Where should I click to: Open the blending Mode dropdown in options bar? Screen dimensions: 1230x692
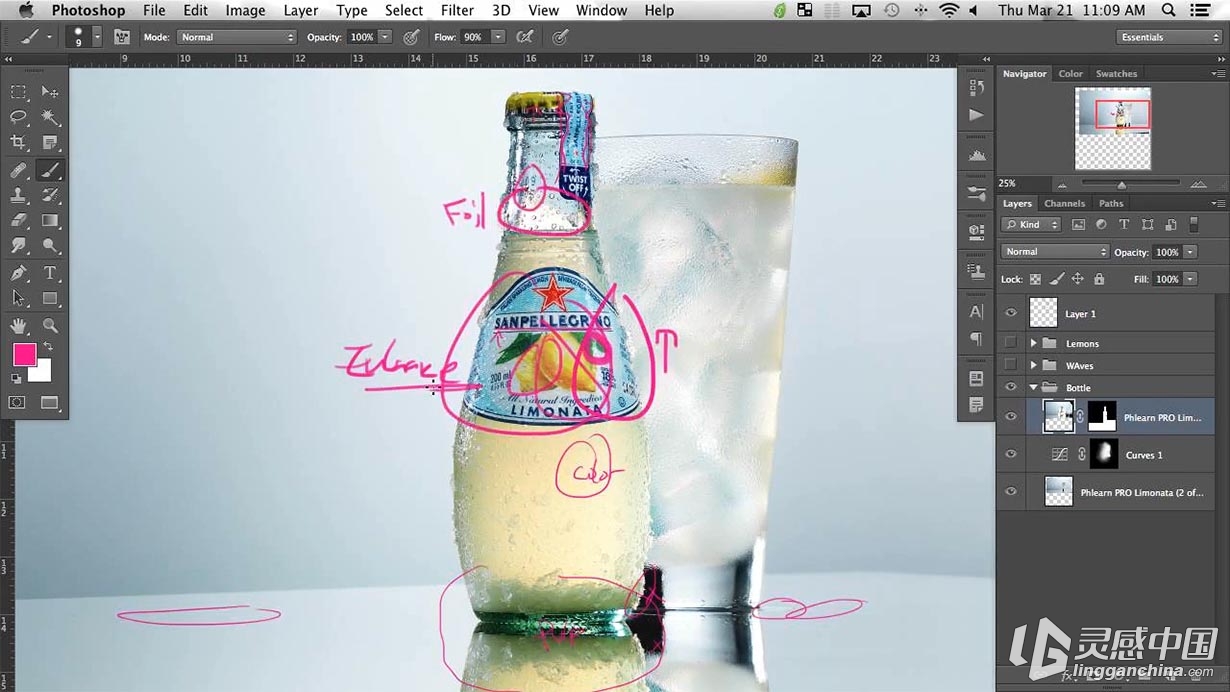pyautogui.click(x=237, y=37)
